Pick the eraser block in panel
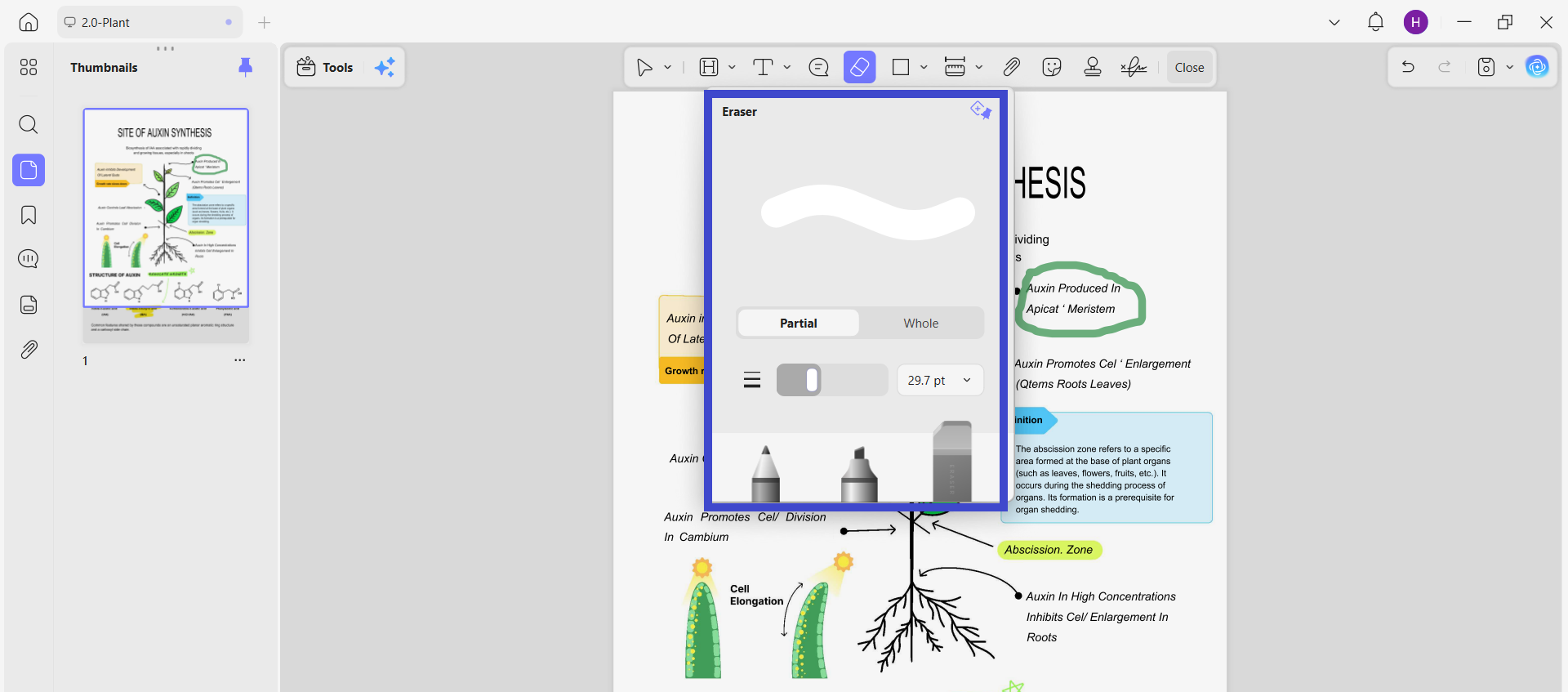This screenshot has height=692, width=1568. coord(952,461)
